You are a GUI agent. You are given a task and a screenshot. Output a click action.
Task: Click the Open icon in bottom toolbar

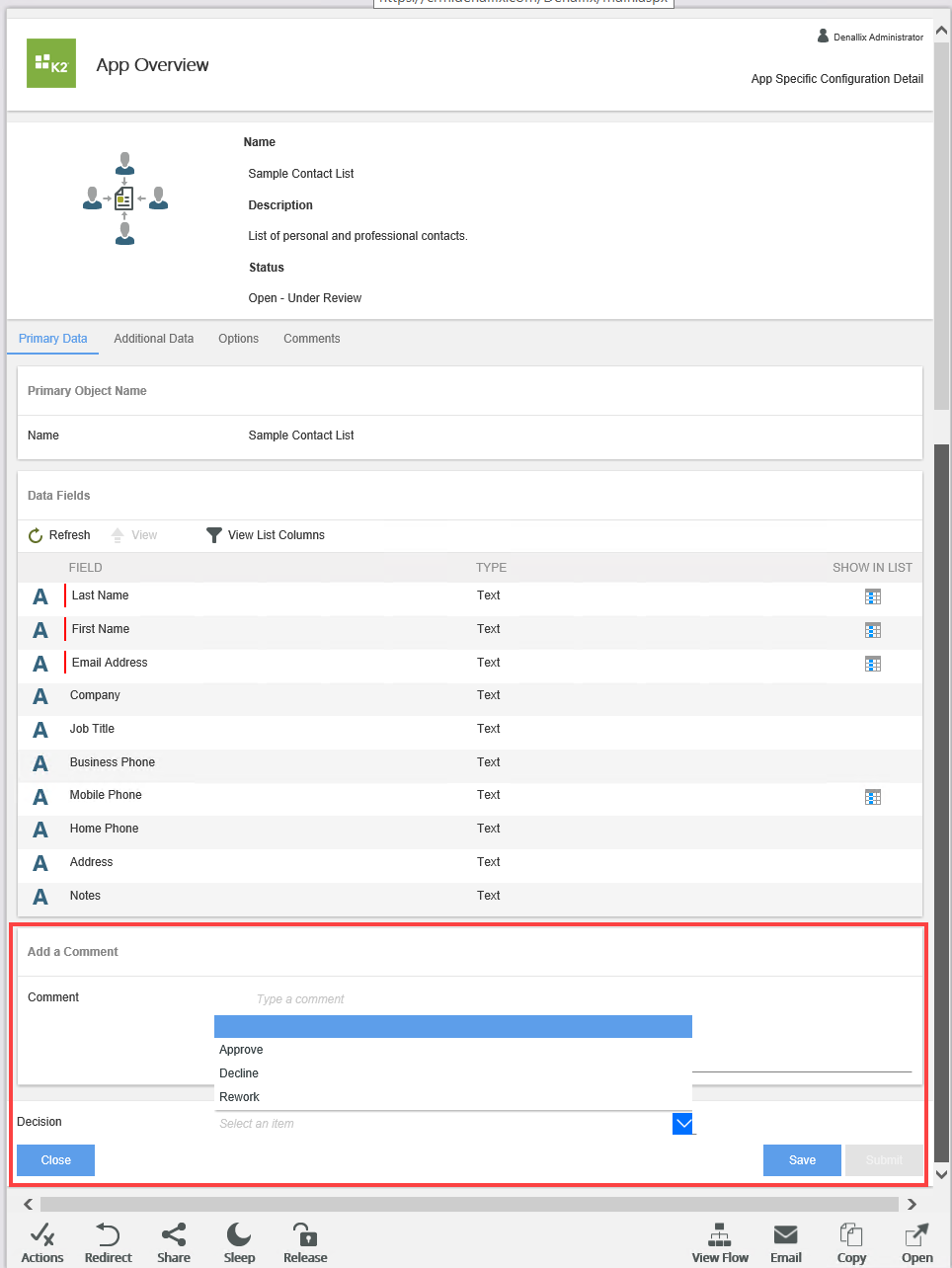(916, 1235)
